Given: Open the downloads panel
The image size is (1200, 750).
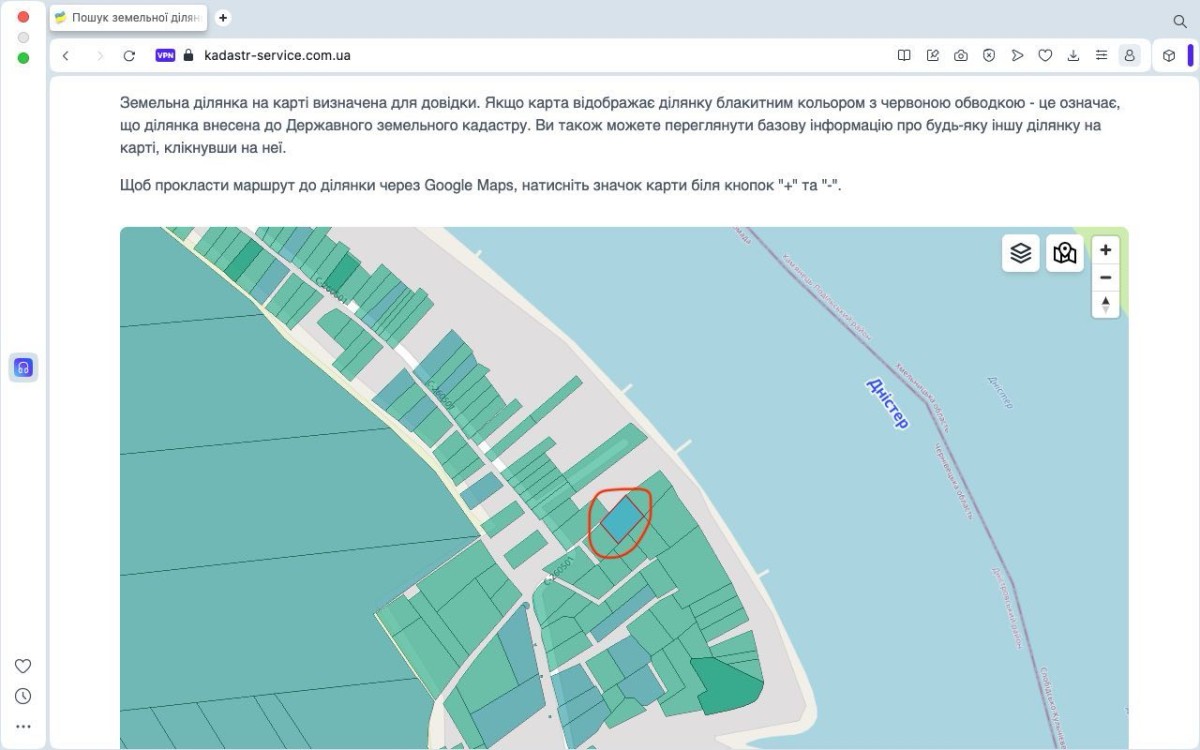Looking at the screenshot, I should (x=1073, y=56).
